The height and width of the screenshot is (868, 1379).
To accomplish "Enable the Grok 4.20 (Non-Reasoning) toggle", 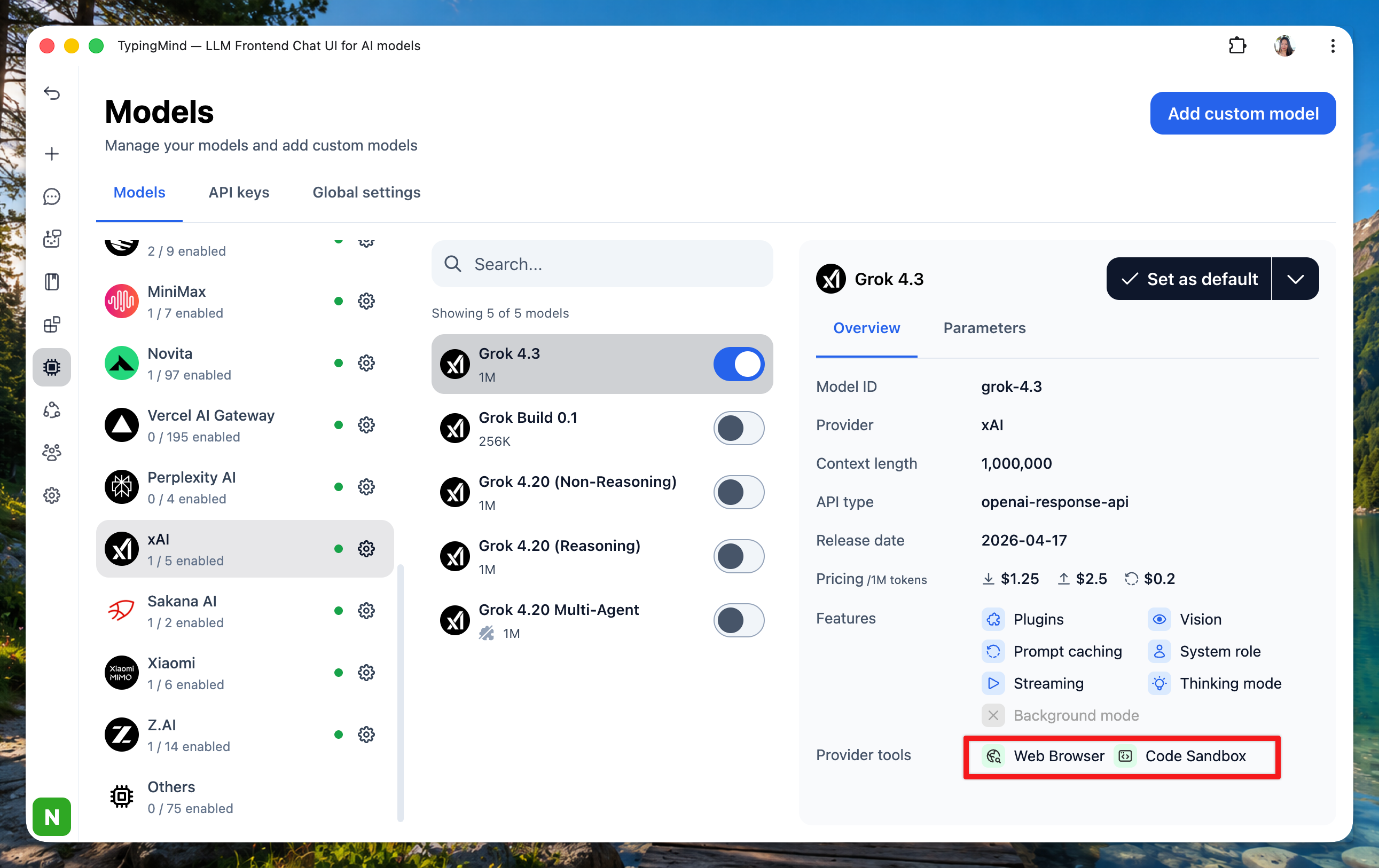I will [x=738, y=492].
